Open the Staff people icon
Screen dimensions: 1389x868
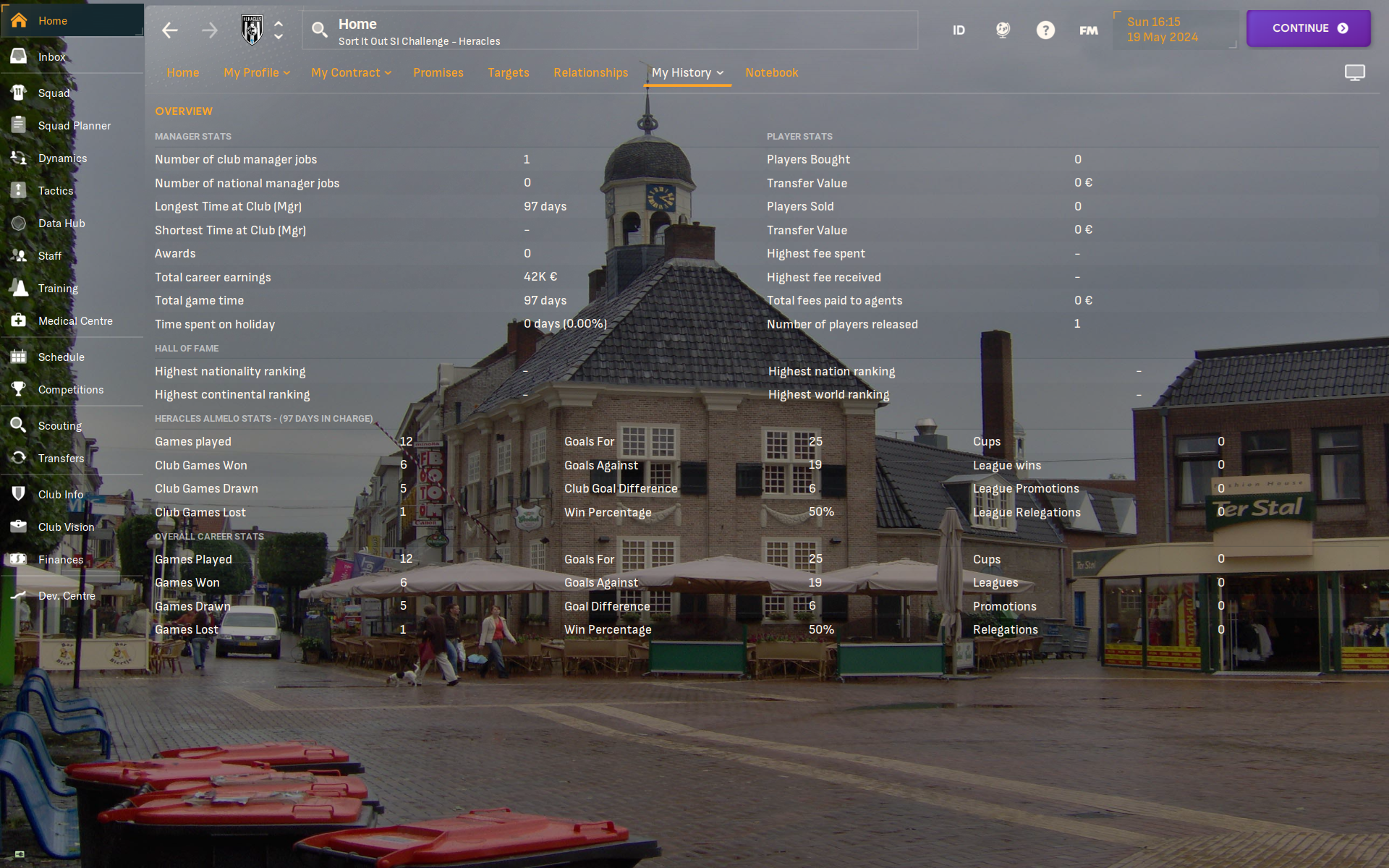19,255
